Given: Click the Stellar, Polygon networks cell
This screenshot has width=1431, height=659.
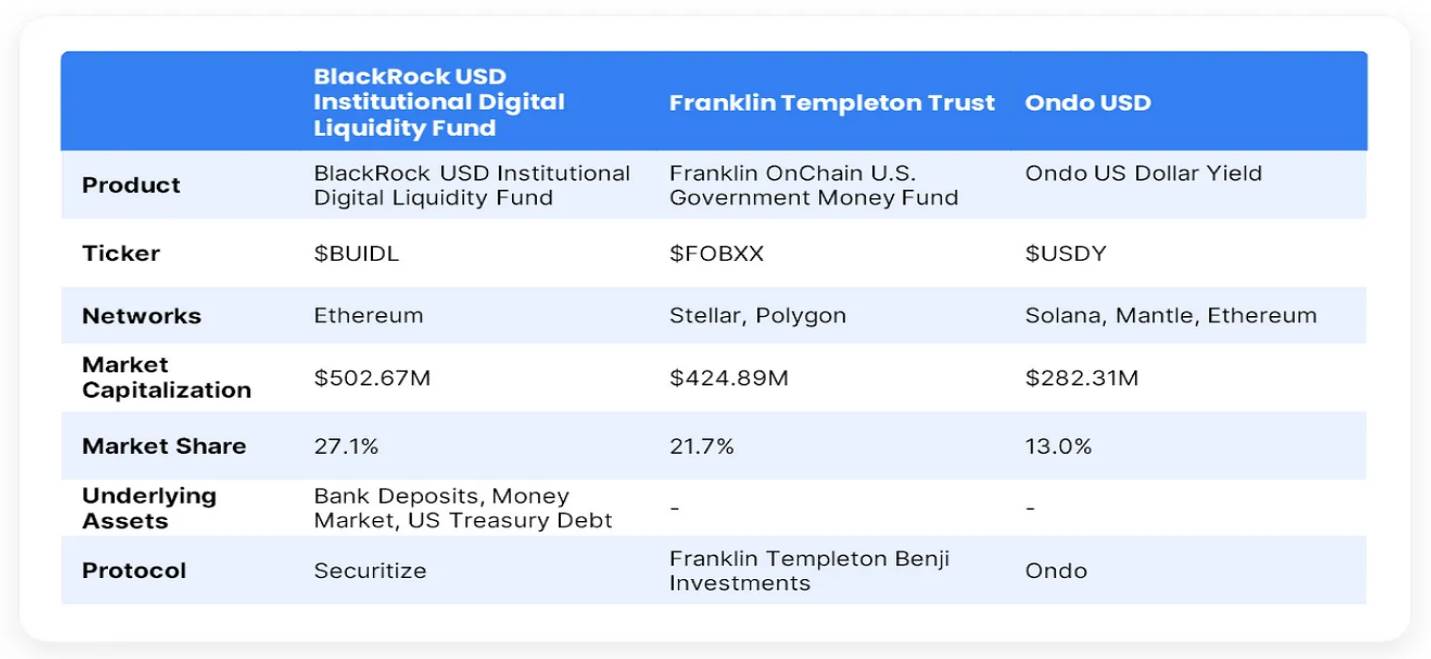Looking at the screenshot, I should 757,316.
